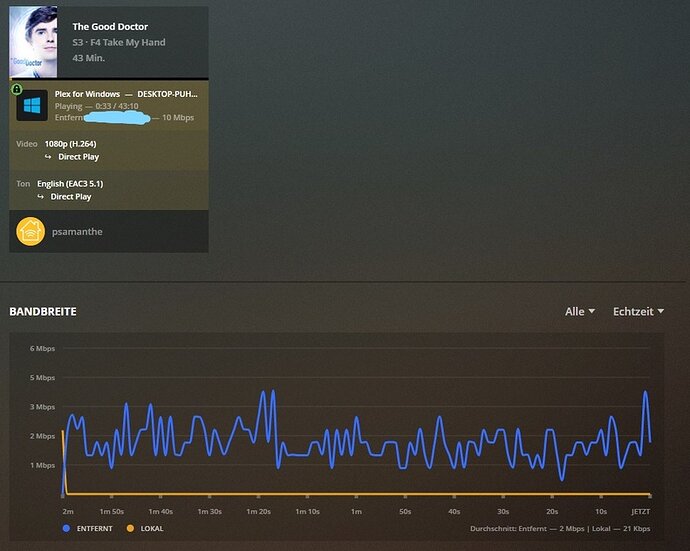Click the BANDBREITE section heading
The width and height of the screenshot is (690, 551).
[x=43, y=312]
